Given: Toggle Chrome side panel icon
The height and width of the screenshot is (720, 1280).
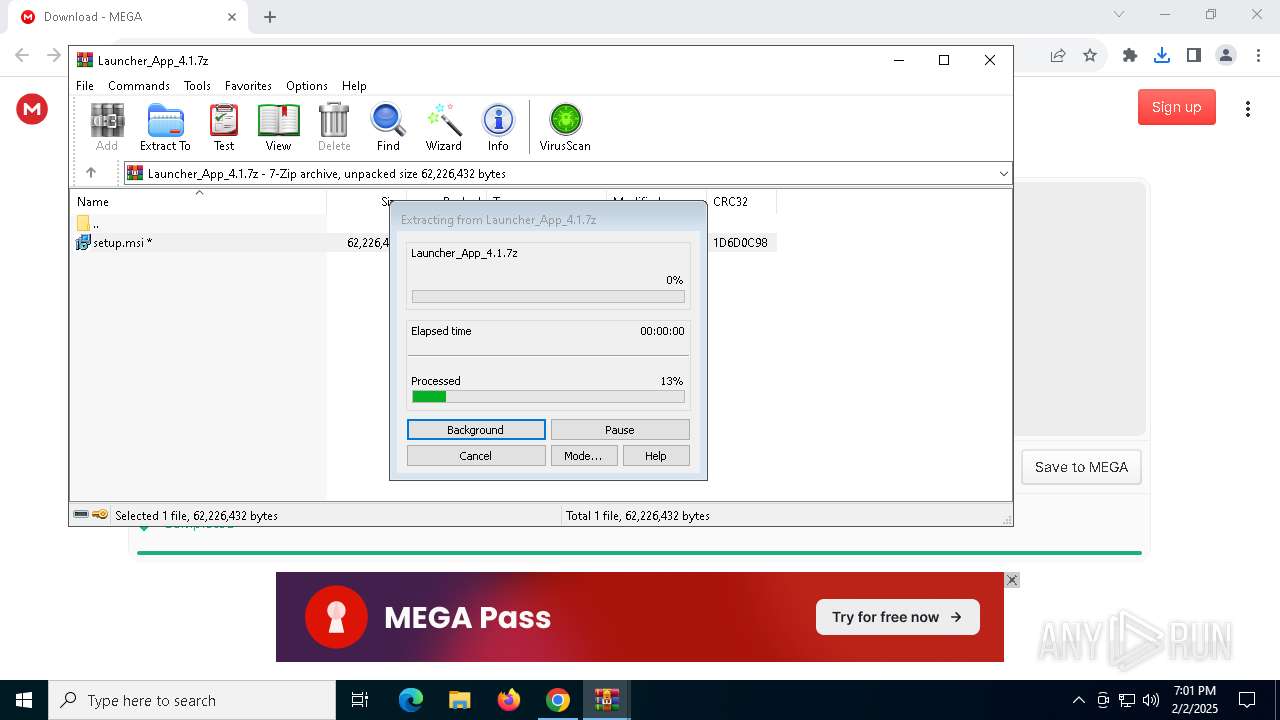Looking at the screenshot, I should pos(1194,56).
